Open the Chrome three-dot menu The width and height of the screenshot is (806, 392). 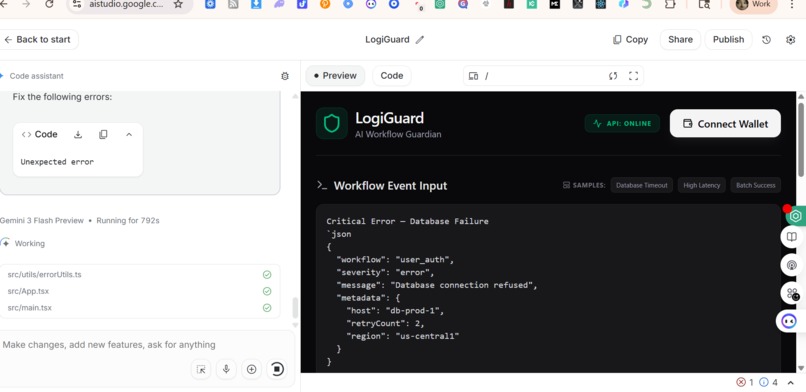(x=792, y=5)
